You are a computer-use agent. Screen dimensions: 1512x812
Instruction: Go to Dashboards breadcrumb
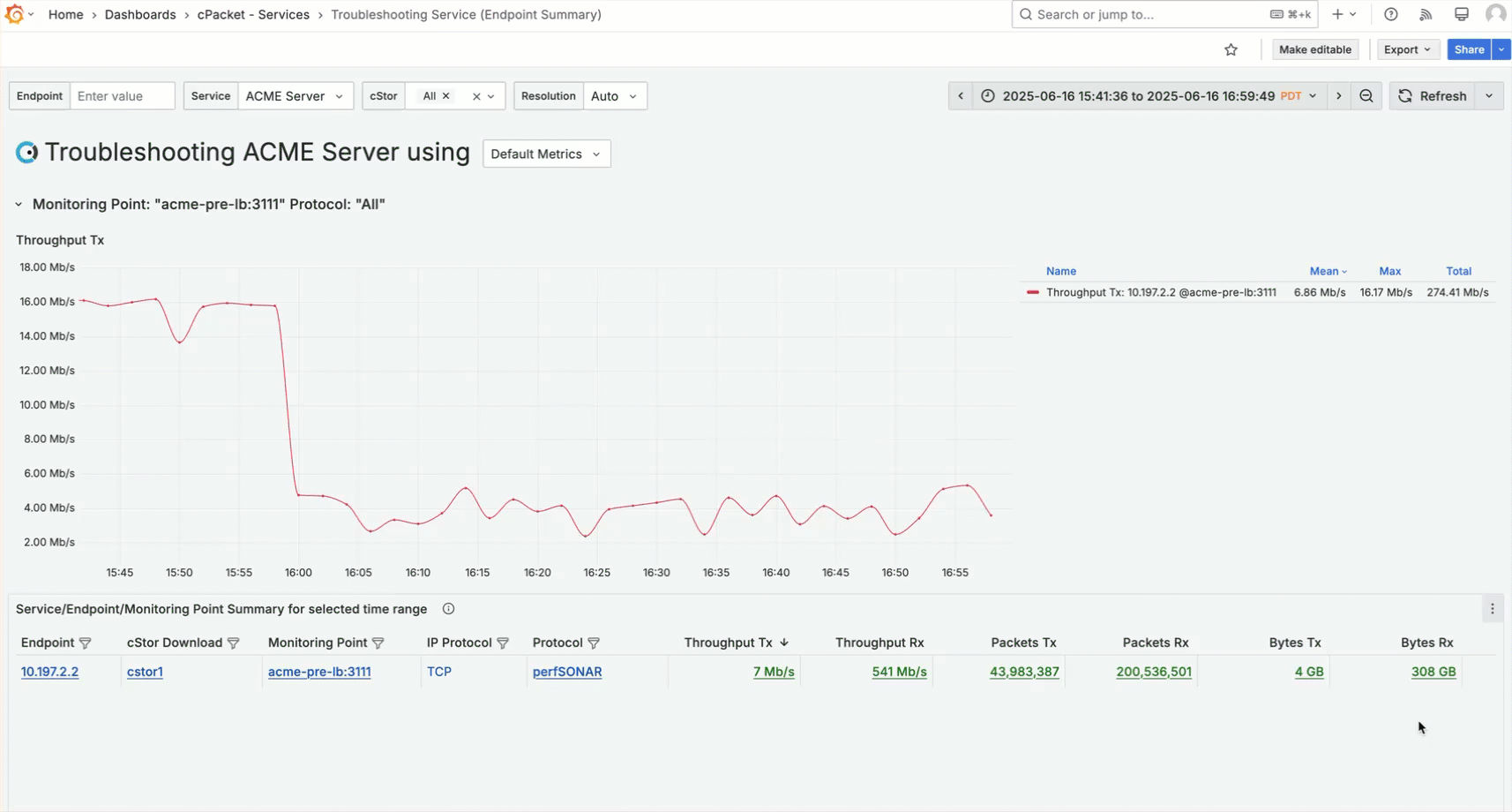140,14
